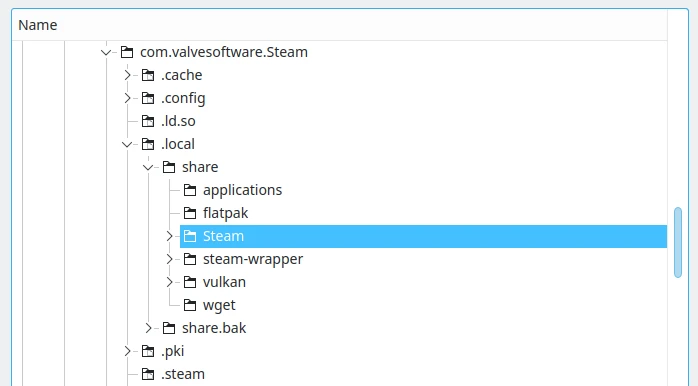This screenshot has width=698, height=386.
Task: Select the .cache entry text
Action: 182,75
